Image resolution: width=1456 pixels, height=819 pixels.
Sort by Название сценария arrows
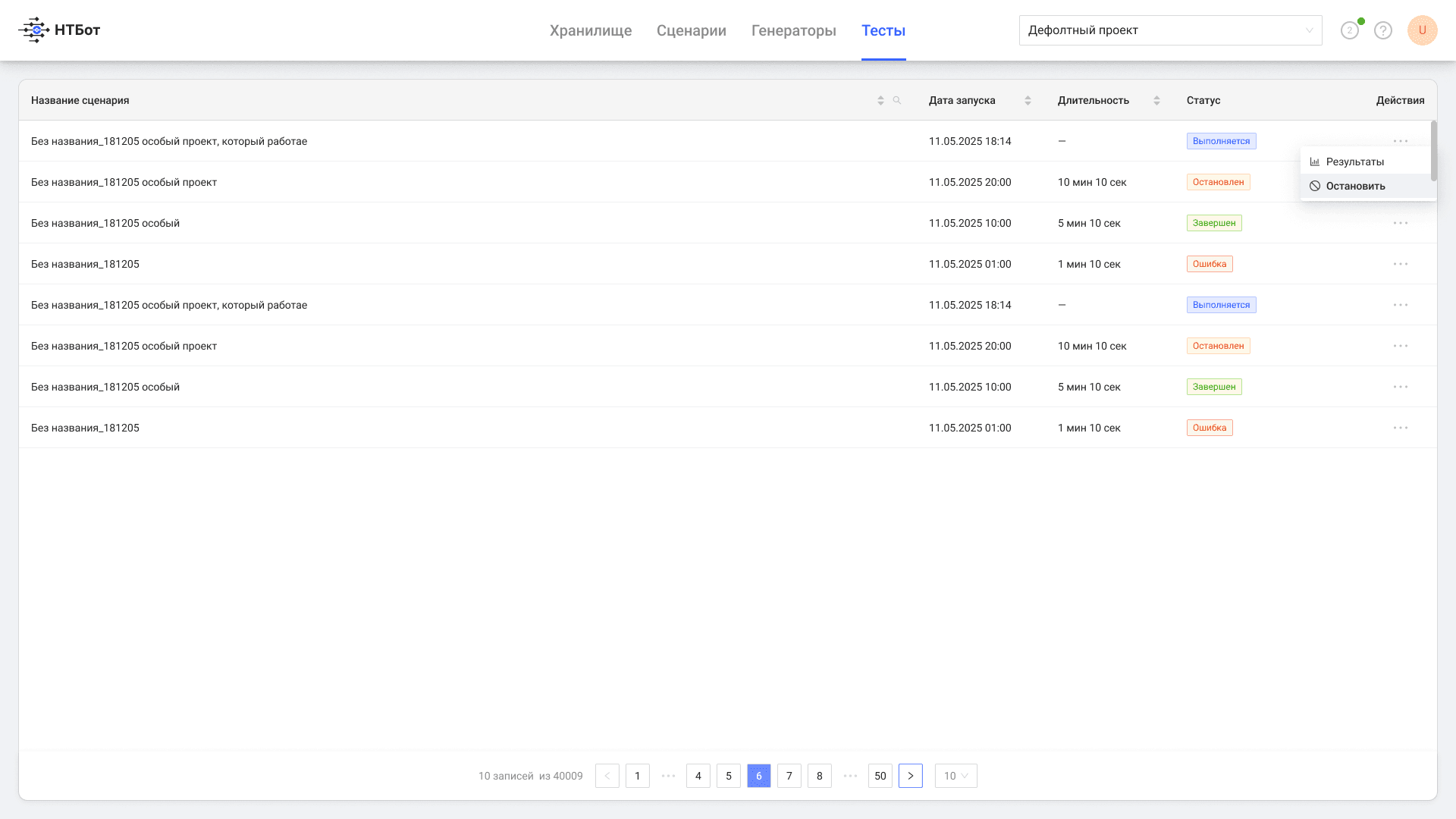(880, 100)
